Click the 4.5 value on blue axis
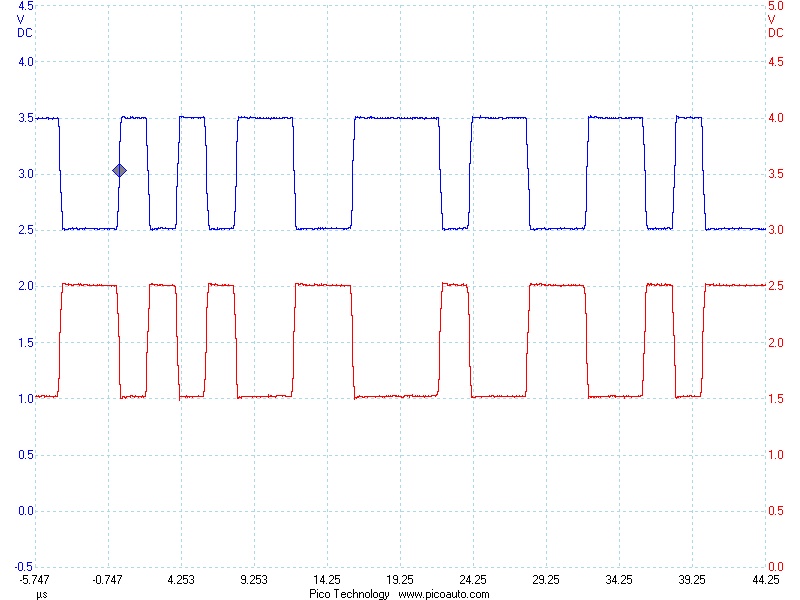The image size is (800, 600). click(x=22, y=6)
